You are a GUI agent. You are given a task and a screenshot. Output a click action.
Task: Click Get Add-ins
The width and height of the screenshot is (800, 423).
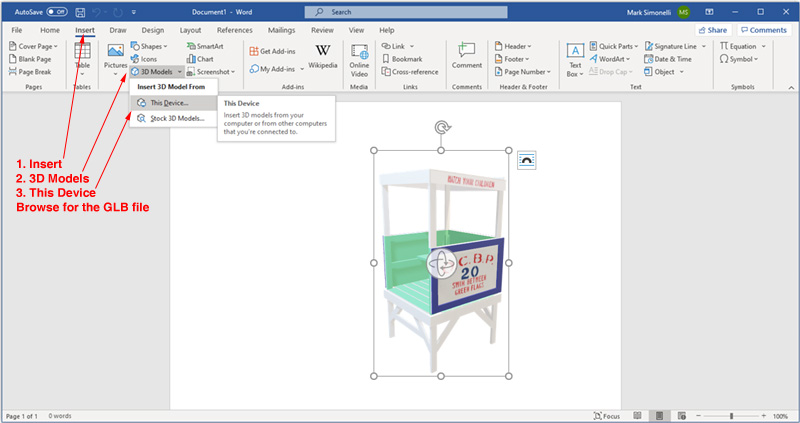272,51
